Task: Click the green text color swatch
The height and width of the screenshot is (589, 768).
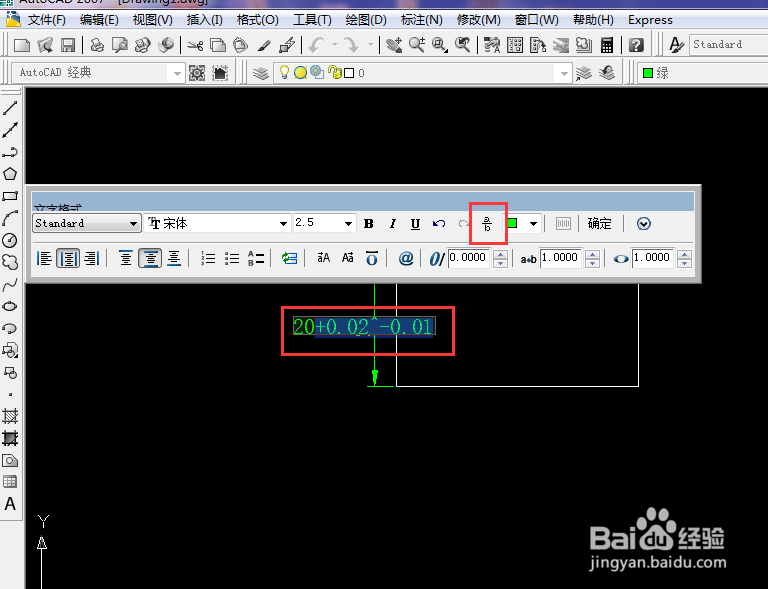Action: point(513,223)
